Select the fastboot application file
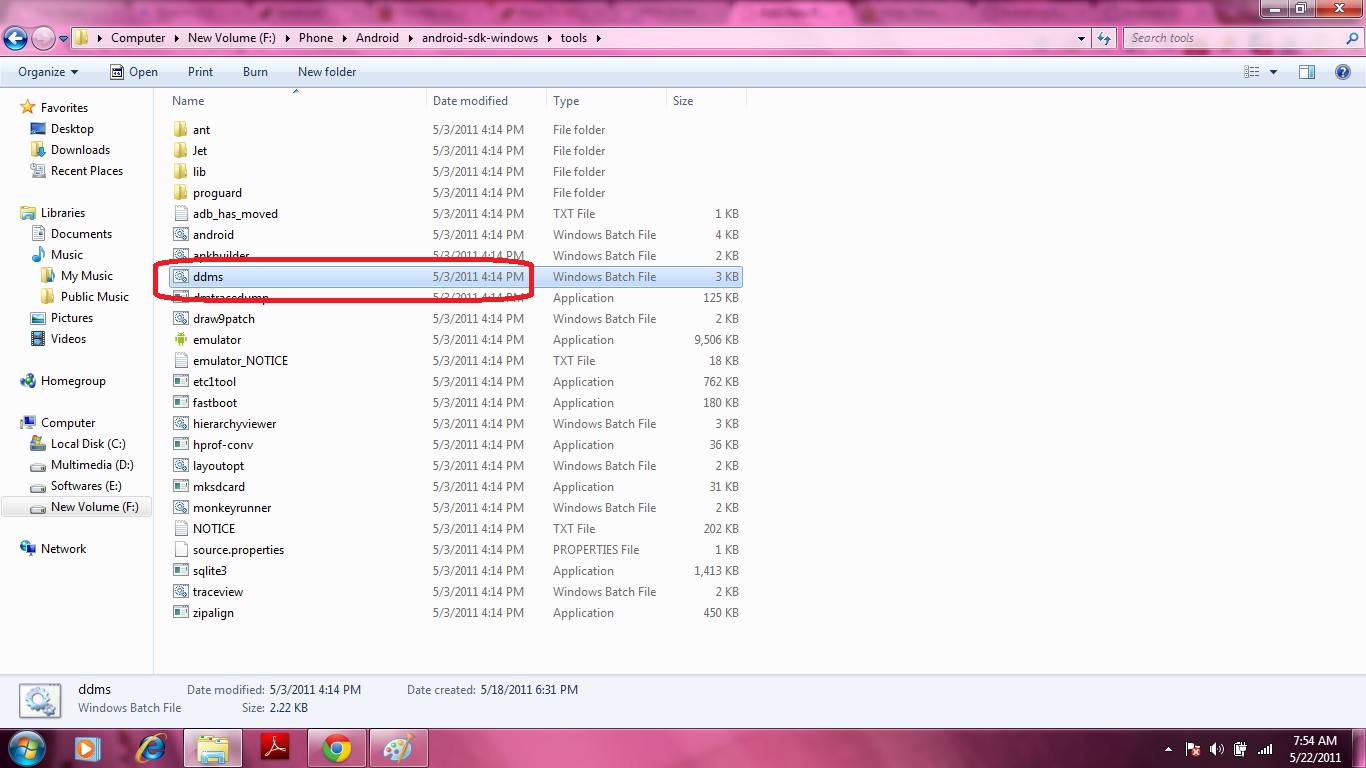 click(215, 403)
